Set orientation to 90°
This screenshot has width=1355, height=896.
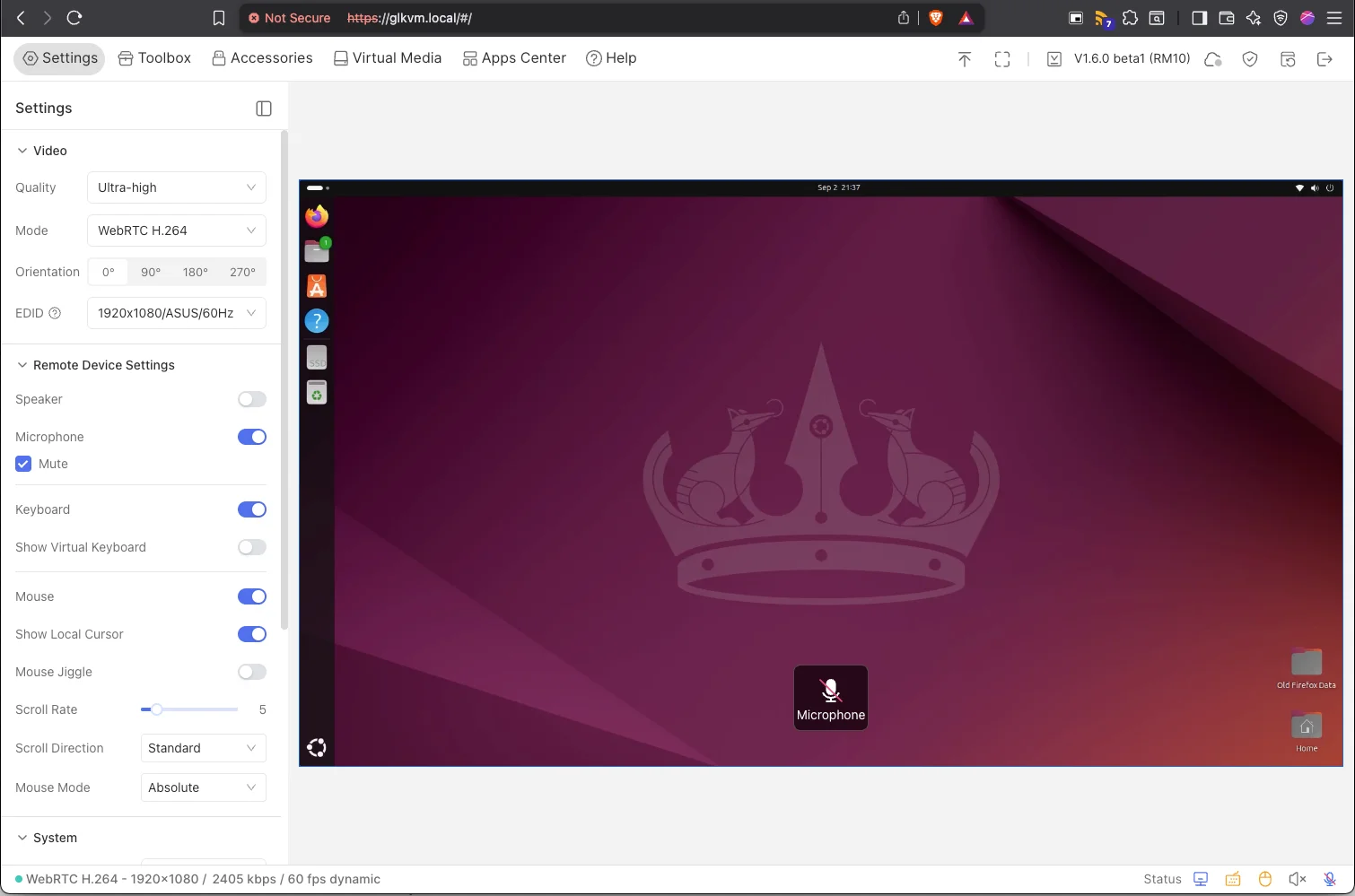[x=151, y=272]
